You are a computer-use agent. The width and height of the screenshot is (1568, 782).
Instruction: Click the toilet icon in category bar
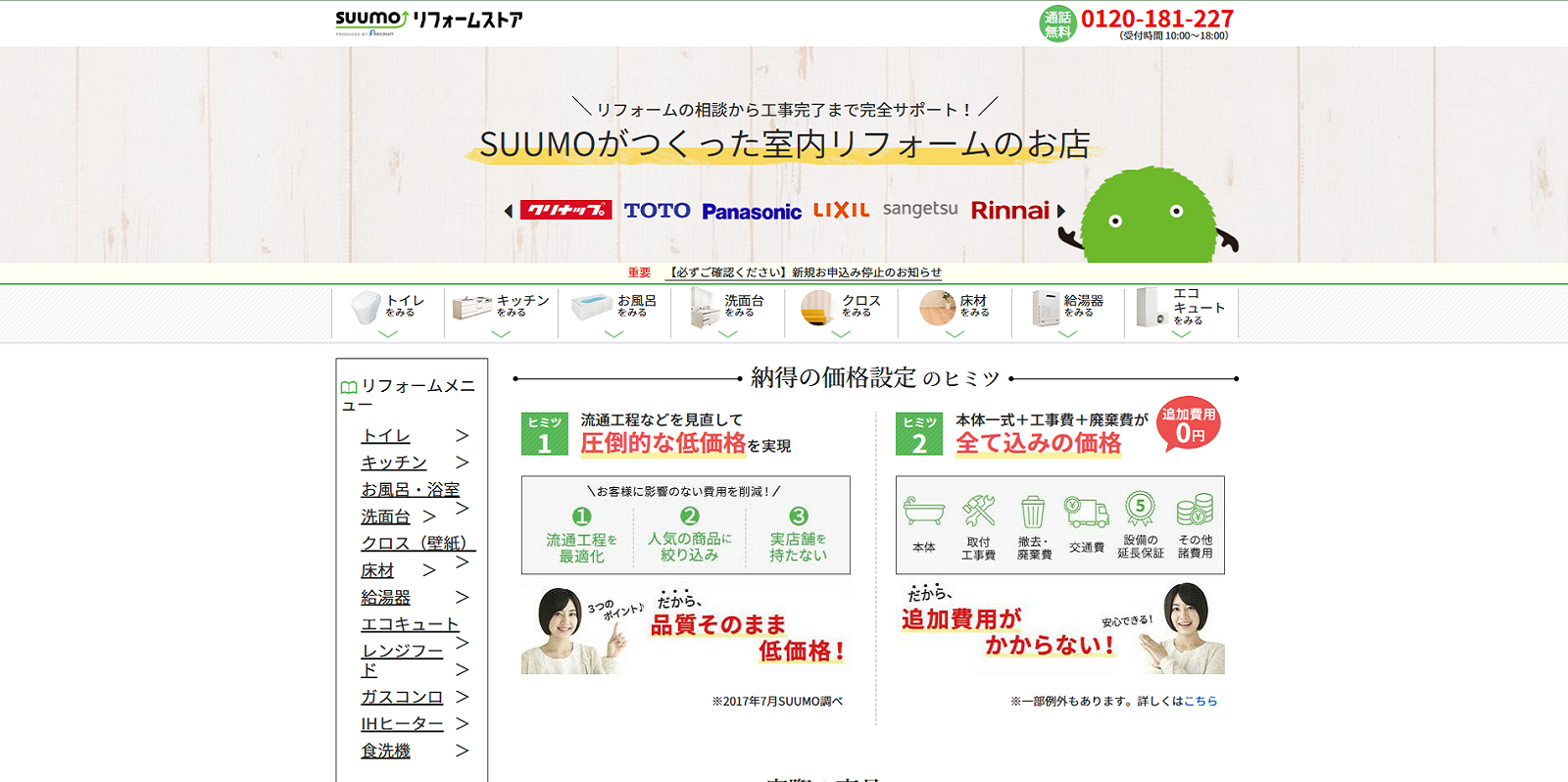366,308
